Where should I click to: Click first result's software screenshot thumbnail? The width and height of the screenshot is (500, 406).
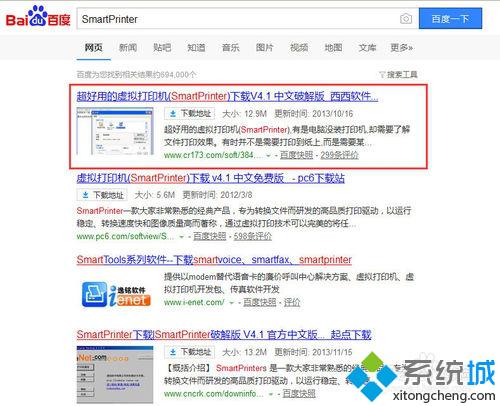click(x=115, y=131)
